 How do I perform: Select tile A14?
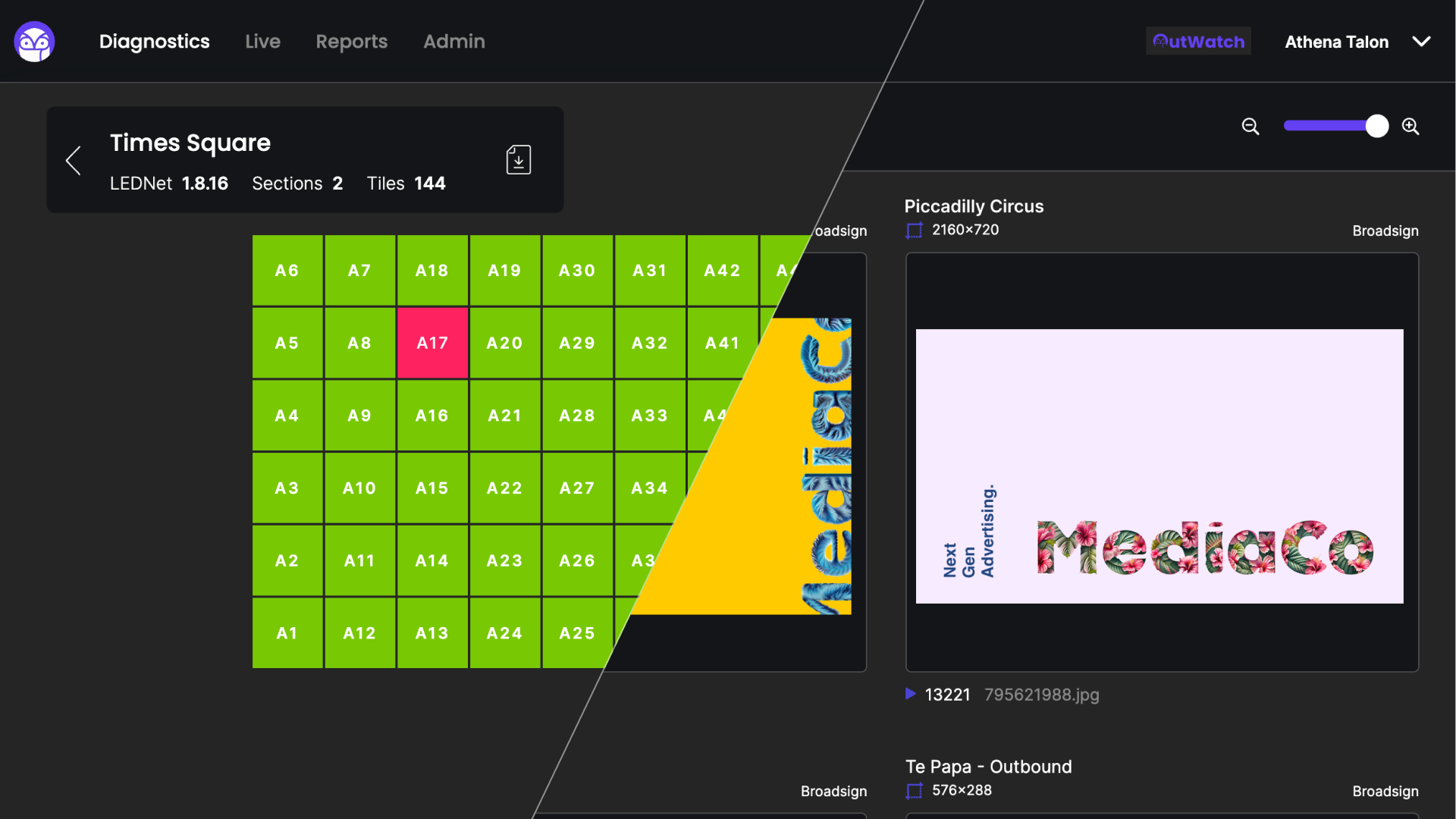coord(432,560)
